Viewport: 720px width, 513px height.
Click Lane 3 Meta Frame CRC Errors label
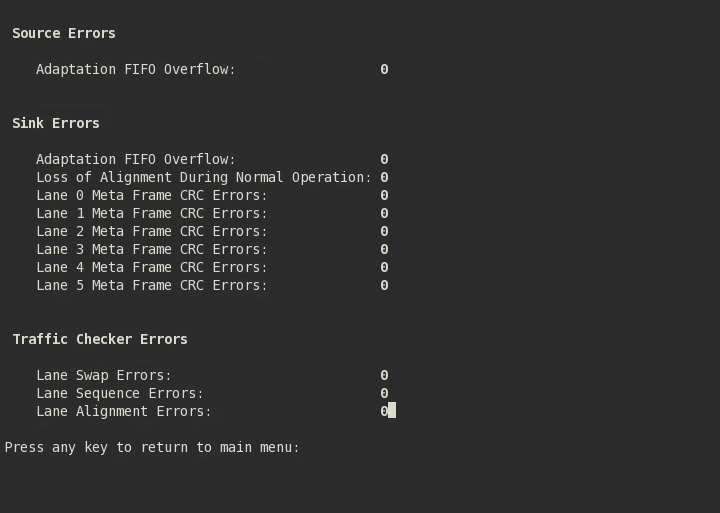click(152, 249)
